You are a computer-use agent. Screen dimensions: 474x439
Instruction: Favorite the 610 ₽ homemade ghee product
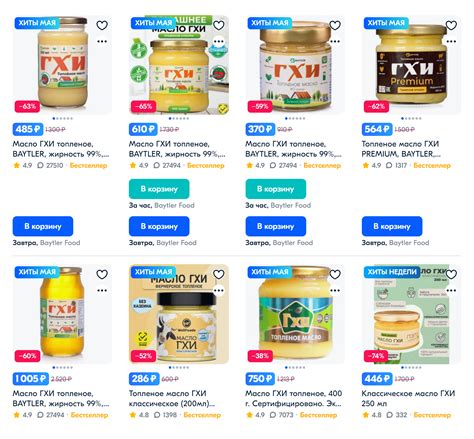pyautogui.click(x=218, y=25)
